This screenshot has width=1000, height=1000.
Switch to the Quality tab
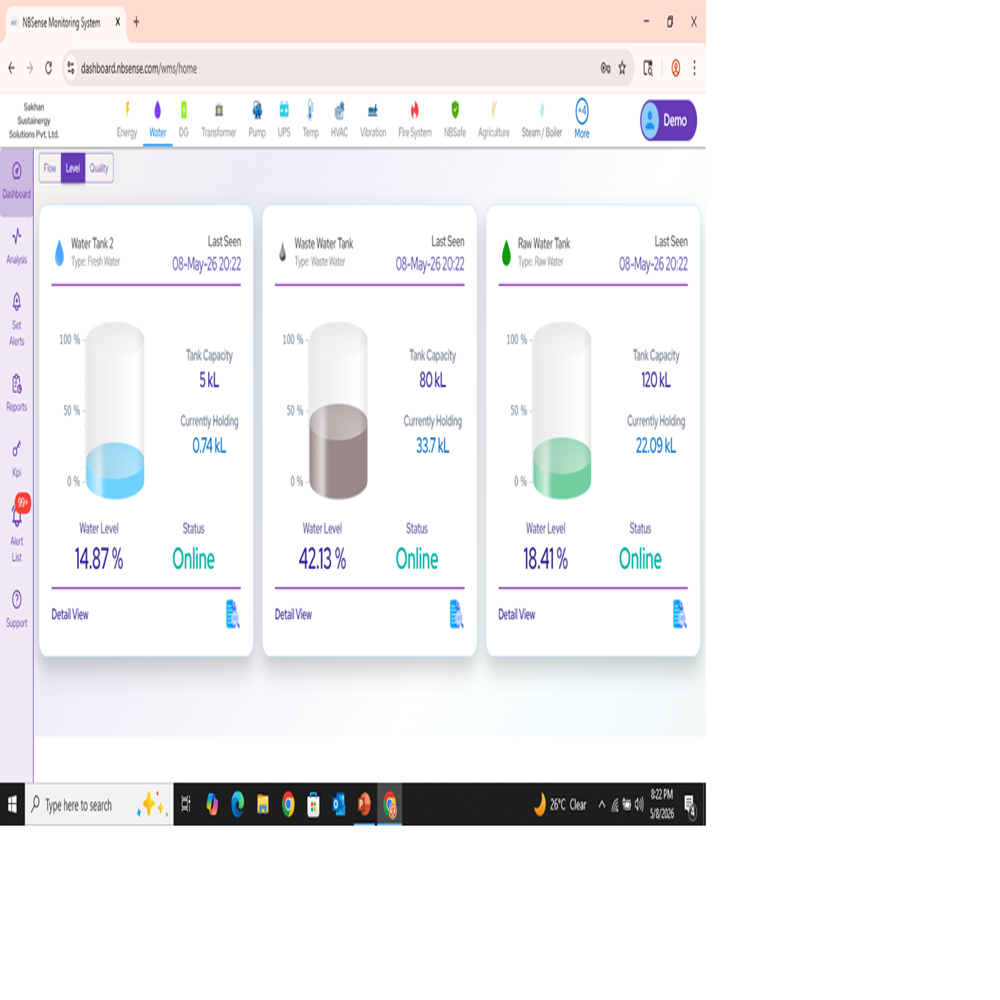(x=99, y=168)
